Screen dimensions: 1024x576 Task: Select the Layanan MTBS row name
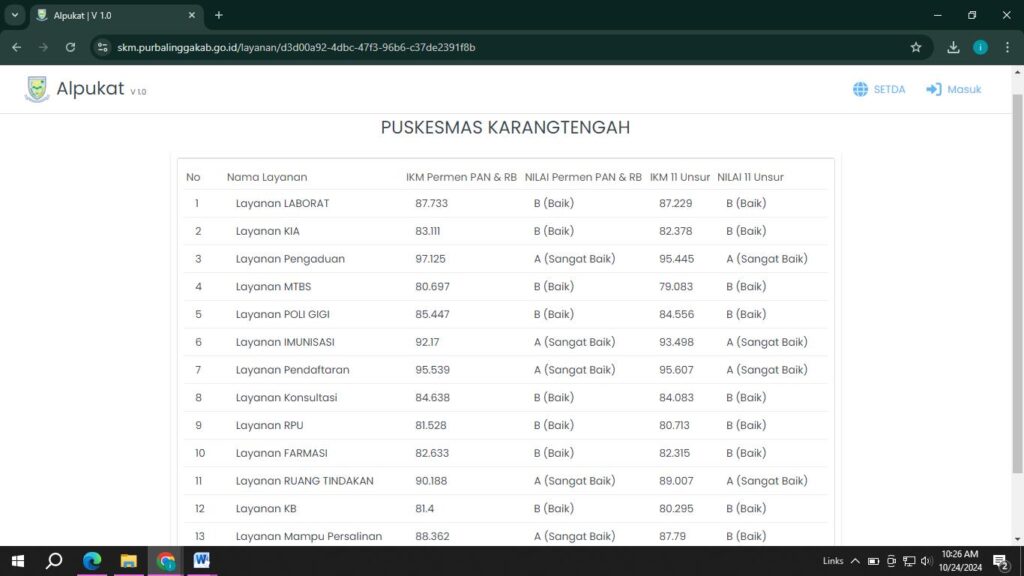[274, 287]
